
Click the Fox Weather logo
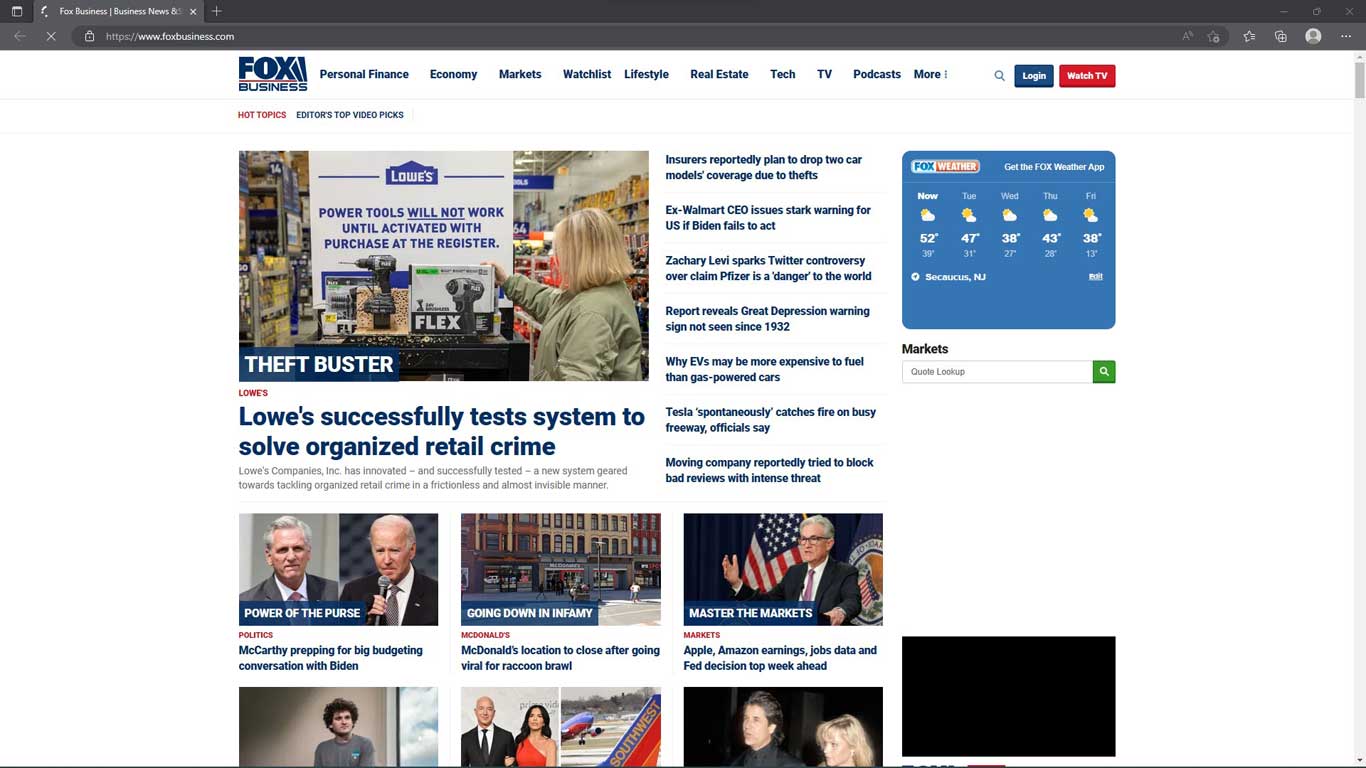[x=945, y=167]
